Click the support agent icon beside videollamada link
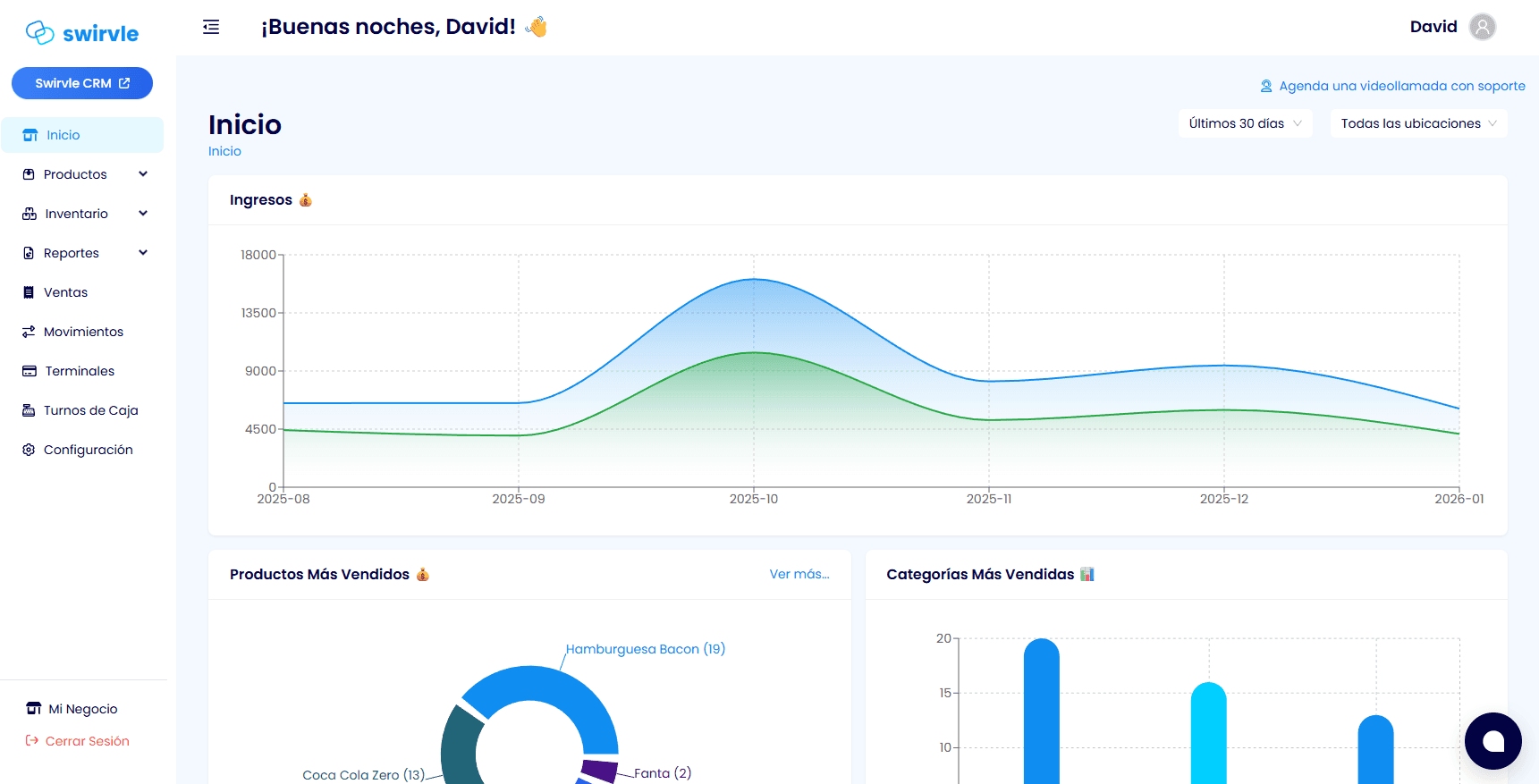 (x=1266, y=87)
